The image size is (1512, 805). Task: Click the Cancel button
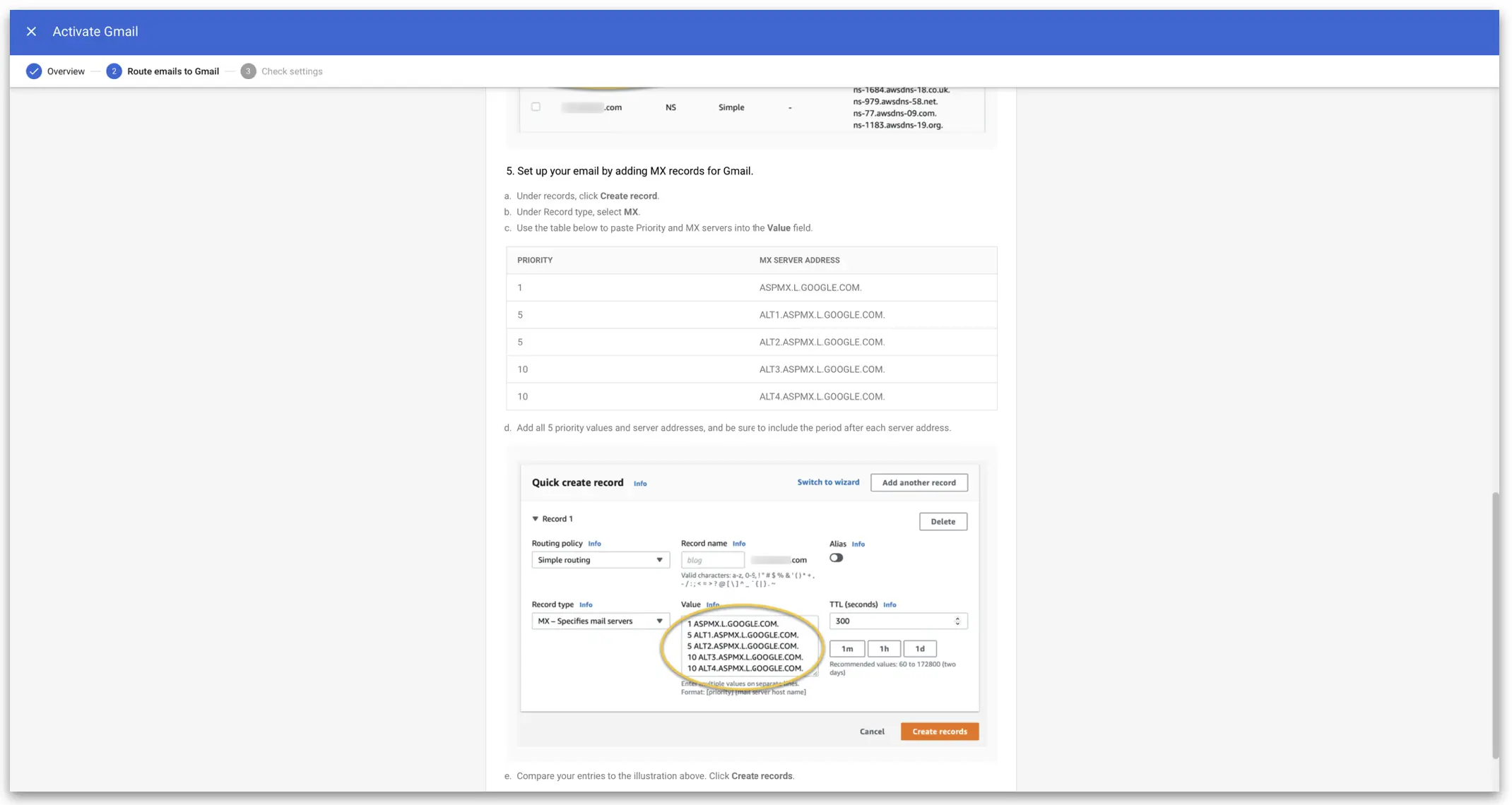coord(872,732)
